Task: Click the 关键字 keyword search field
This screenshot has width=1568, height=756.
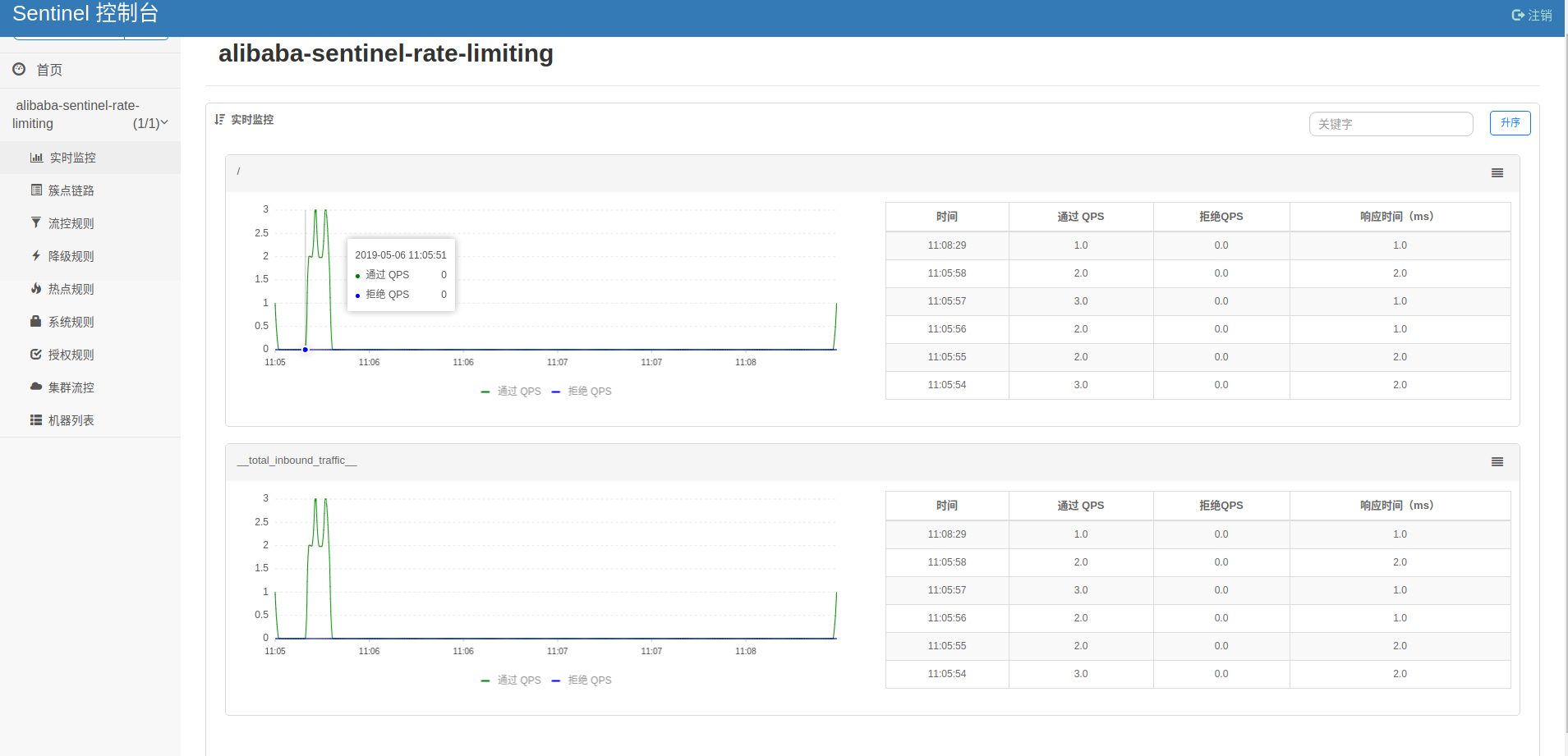Action: 1390,124
